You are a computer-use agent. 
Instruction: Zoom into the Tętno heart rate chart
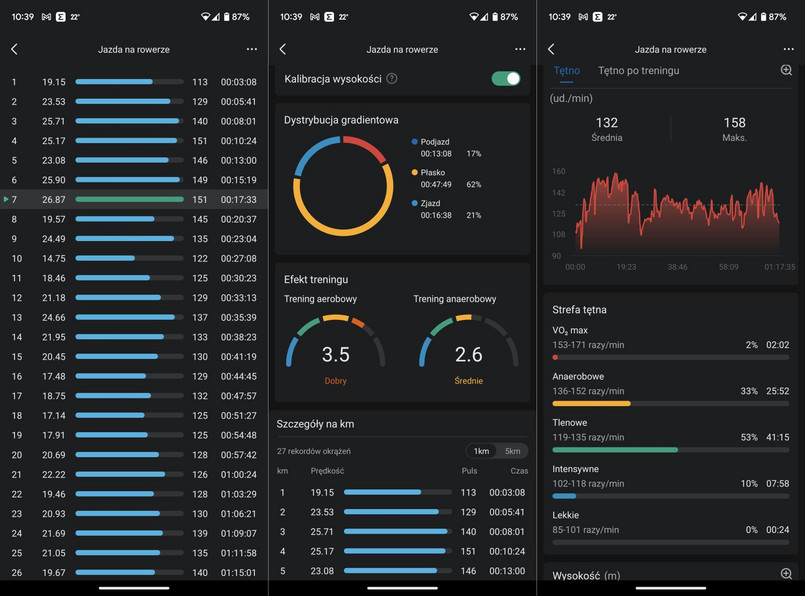tap(786, 70)
